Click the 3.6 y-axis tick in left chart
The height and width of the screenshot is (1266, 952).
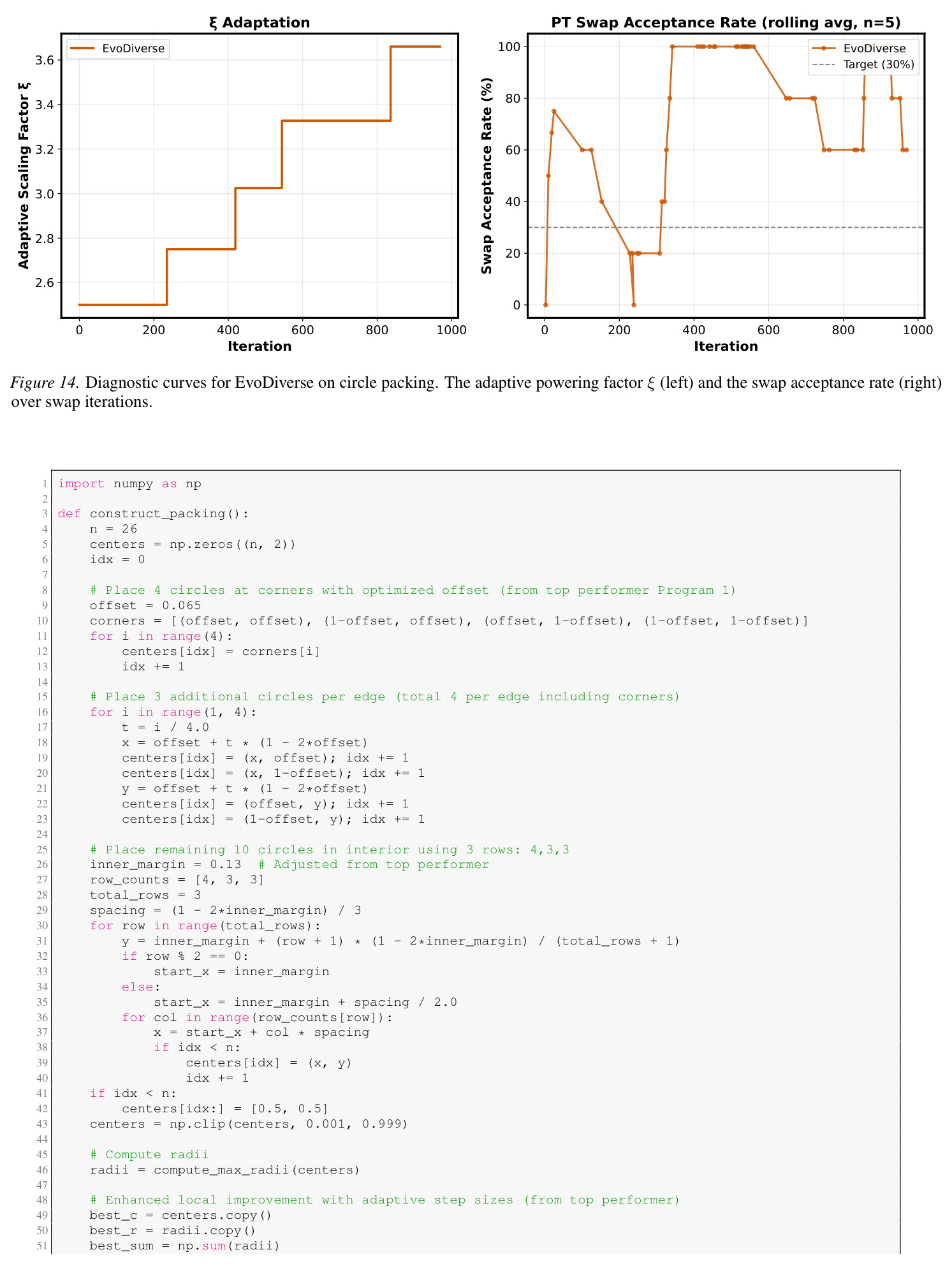pyautogui.click(x=46, y=60)
